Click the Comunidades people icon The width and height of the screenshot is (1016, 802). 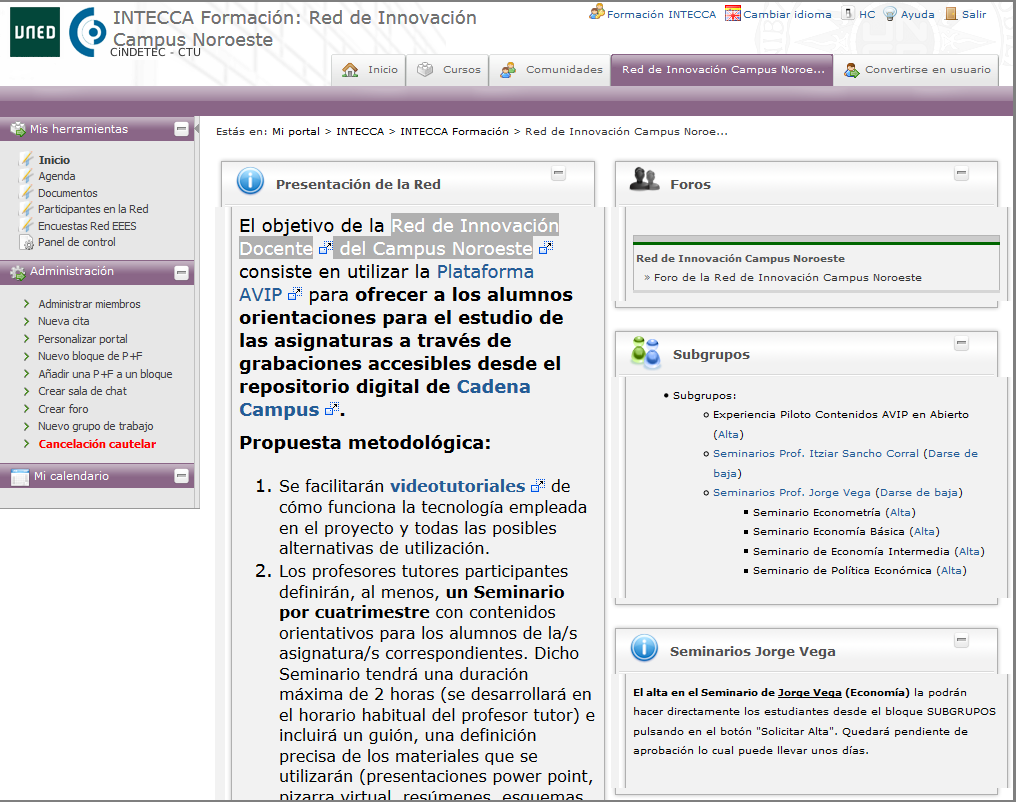click(508, 70)
